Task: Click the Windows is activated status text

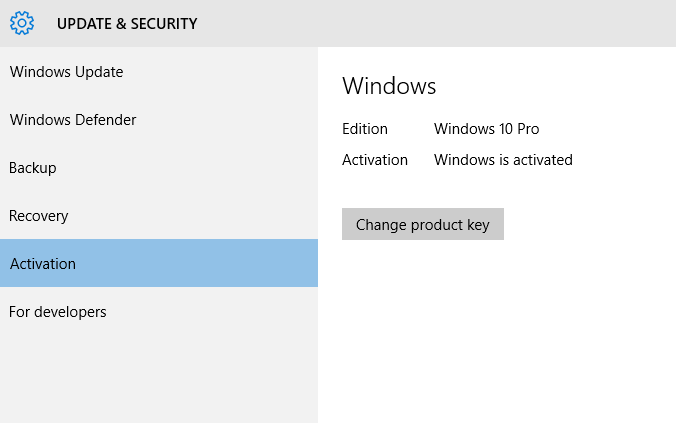Action: pyautogui.click(x=503, y=160)
